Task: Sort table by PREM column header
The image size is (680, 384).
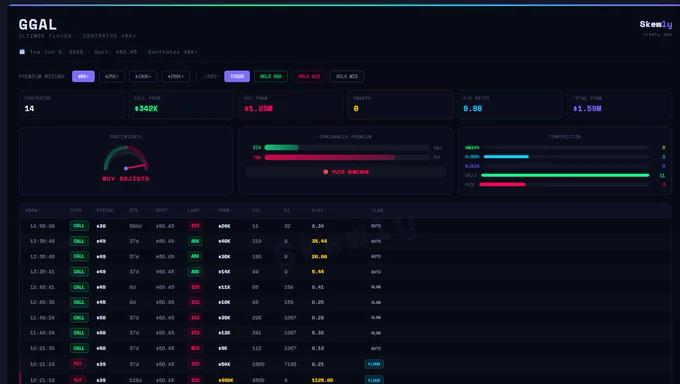Action: pos(224,210)
